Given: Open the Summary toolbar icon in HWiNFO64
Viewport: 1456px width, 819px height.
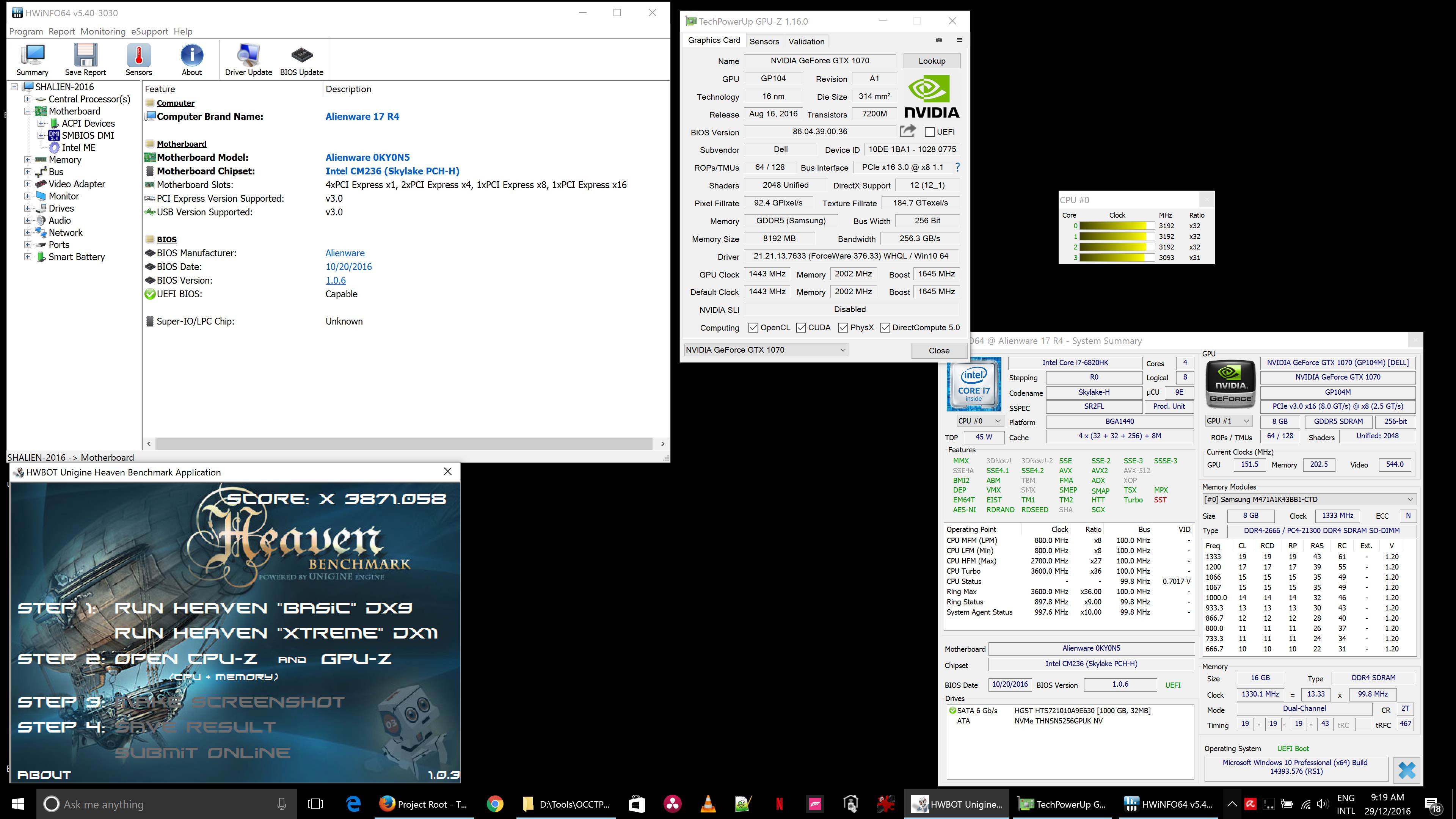Looking at the screenshot, I should (x=32, y=60).
